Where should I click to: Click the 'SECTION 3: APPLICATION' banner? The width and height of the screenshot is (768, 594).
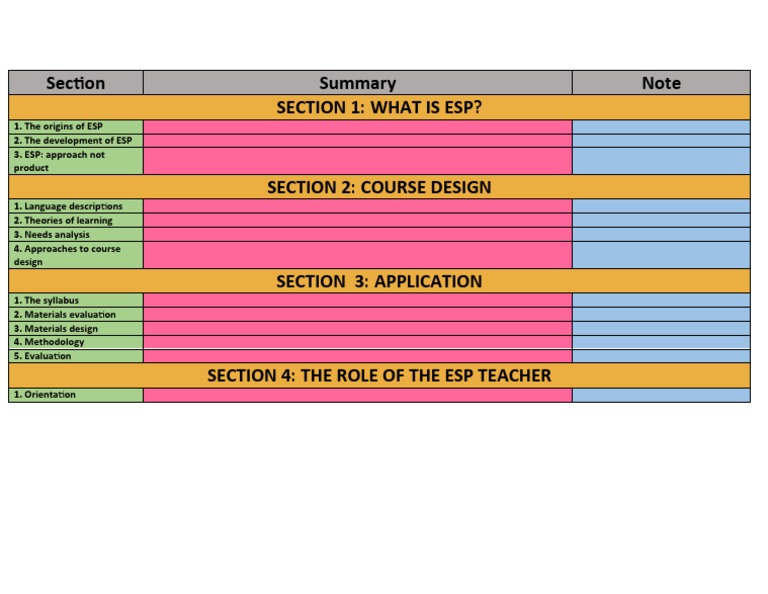(379, 281)
